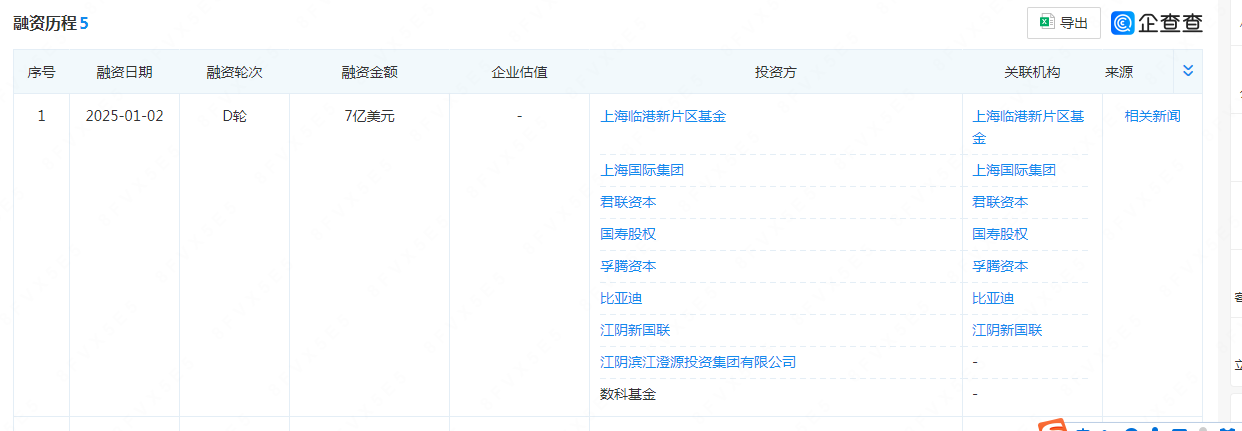Open 国寿股权 investor page
Viewport: 1242px width, 431px height.
tap(628, 234)
